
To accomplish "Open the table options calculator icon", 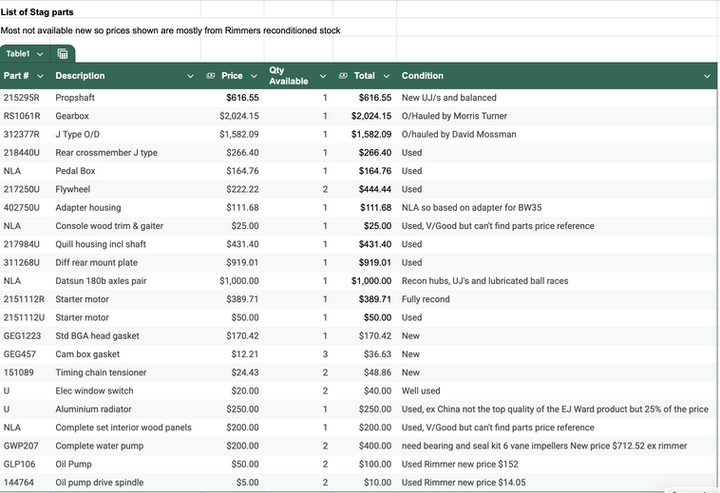I will pos(62,54).
